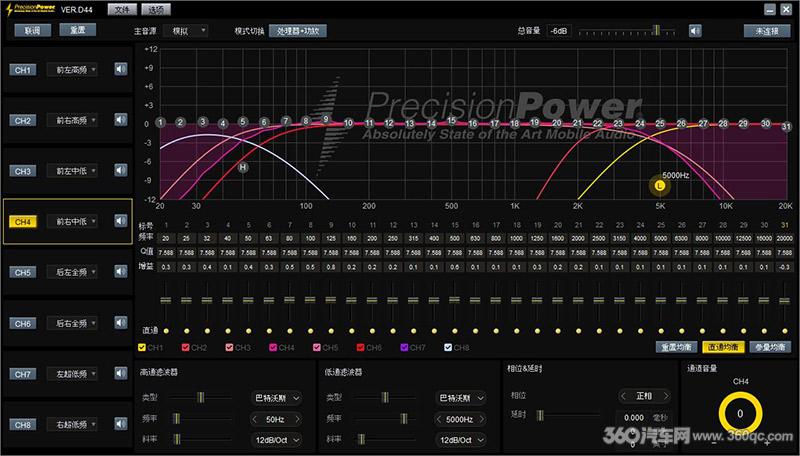Open the main source 模拟 dropdown
800x456 pixels.
186,31
